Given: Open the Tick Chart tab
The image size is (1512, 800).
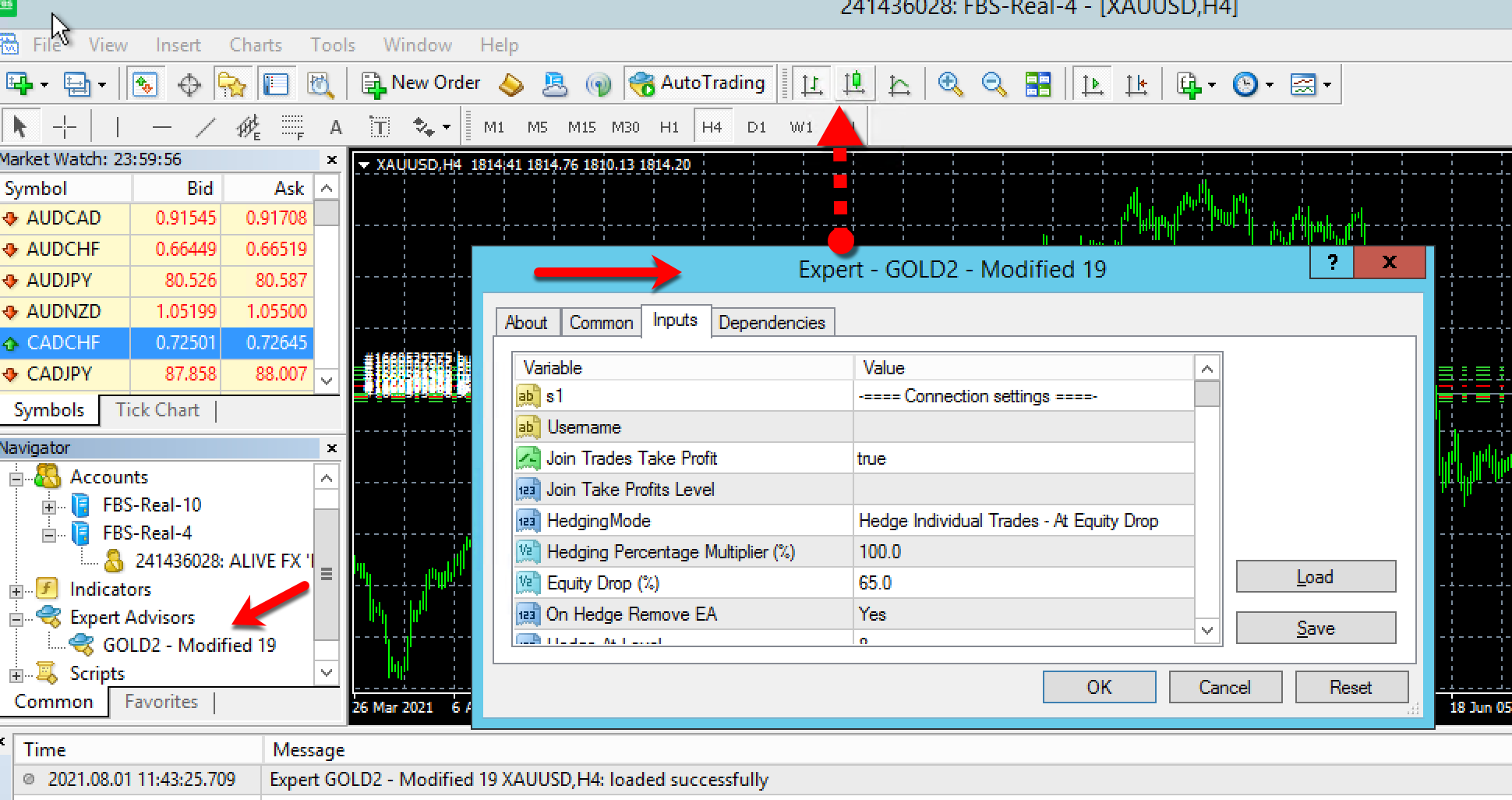Looking at the screenshot, I should (157, 410).
